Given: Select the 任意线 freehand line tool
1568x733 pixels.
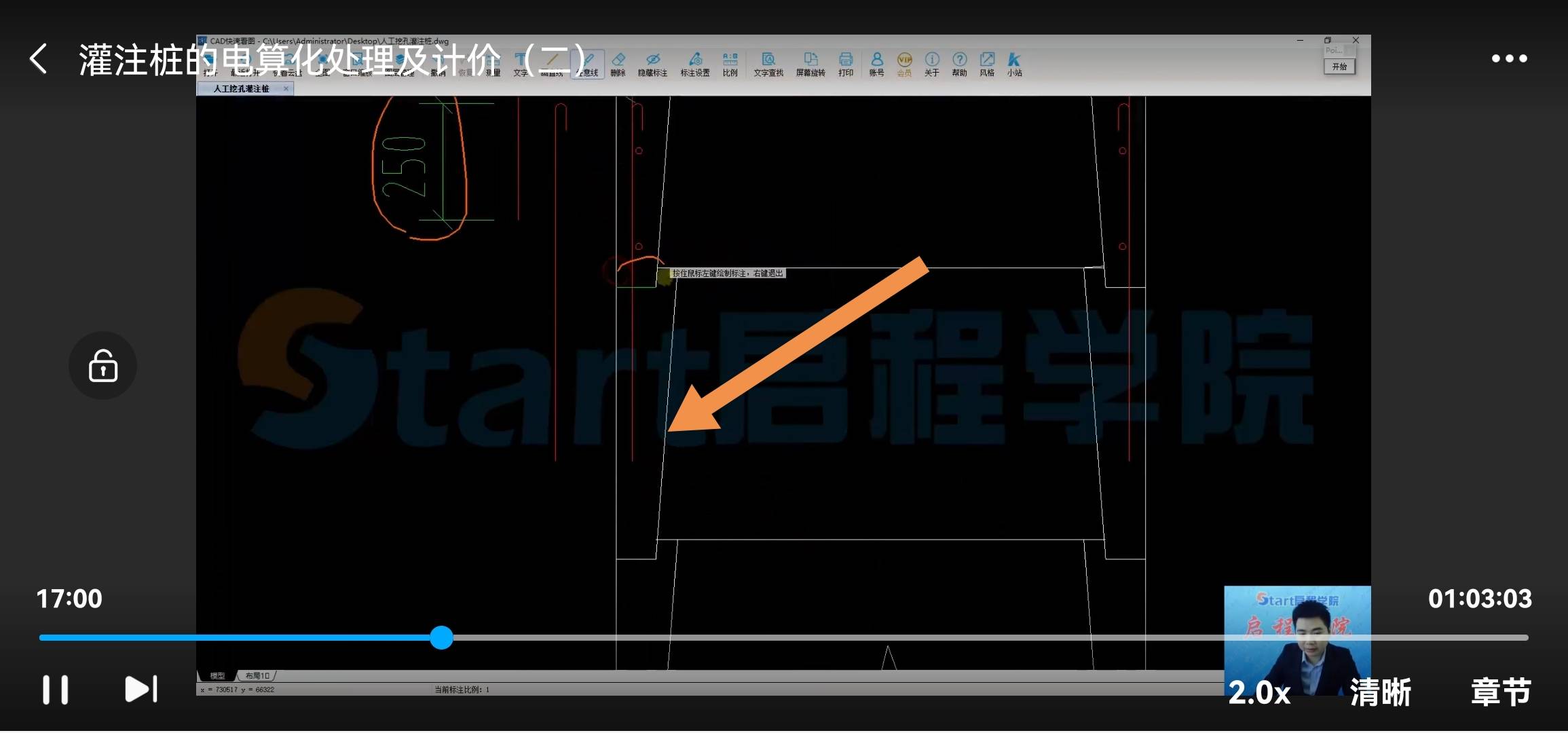Looking at the screenshot, I should click(588, 64).
